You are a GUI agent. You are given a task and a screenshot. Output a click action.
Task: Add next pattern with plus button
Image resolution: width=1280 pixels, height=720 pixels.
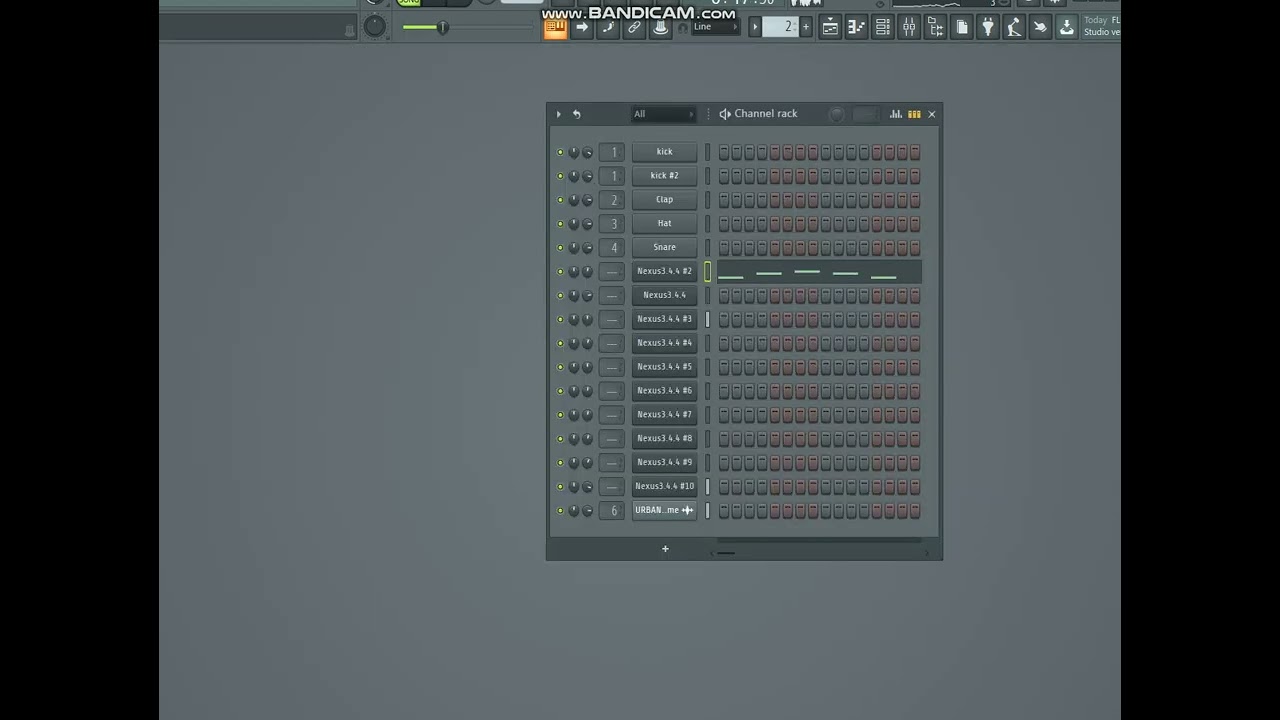click(806, 27)
